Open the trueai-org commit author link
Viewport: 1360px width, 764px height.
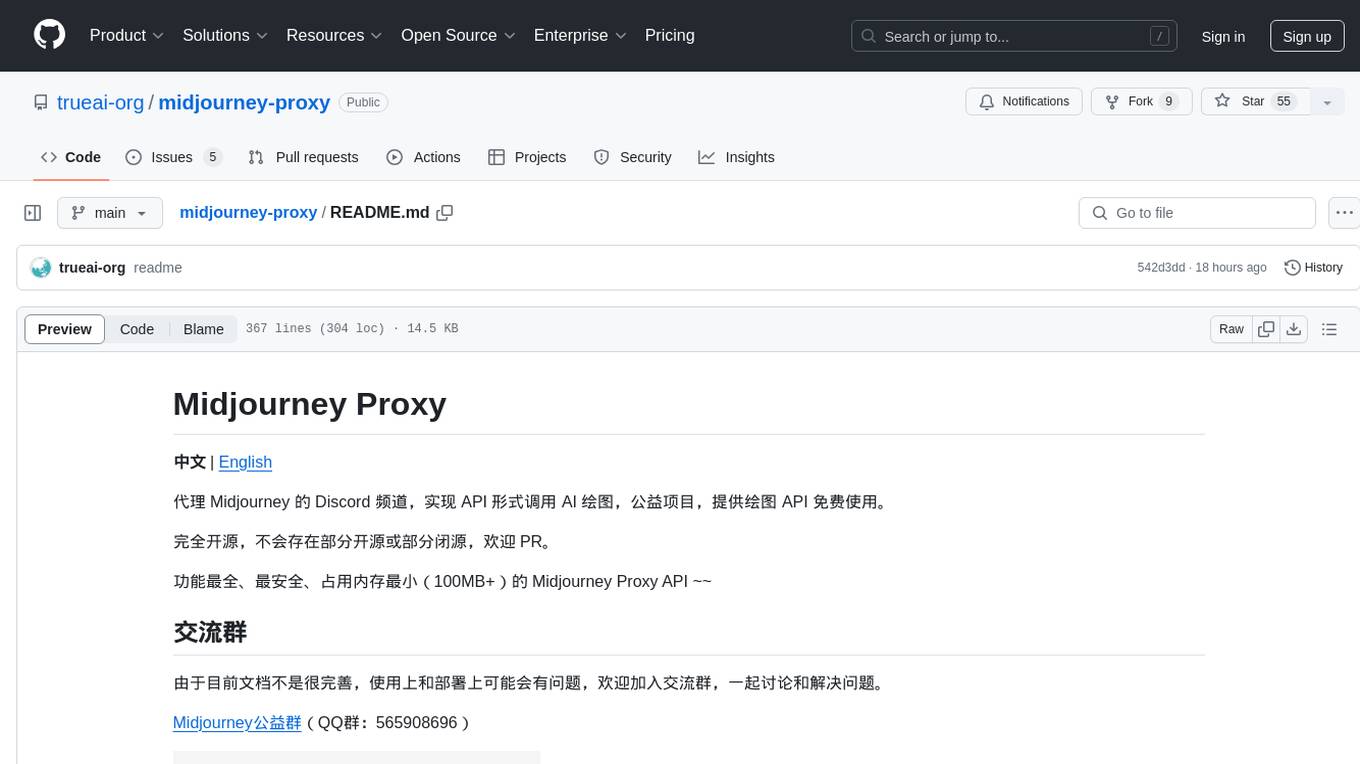pyautogui.click(x=92, y=268)
